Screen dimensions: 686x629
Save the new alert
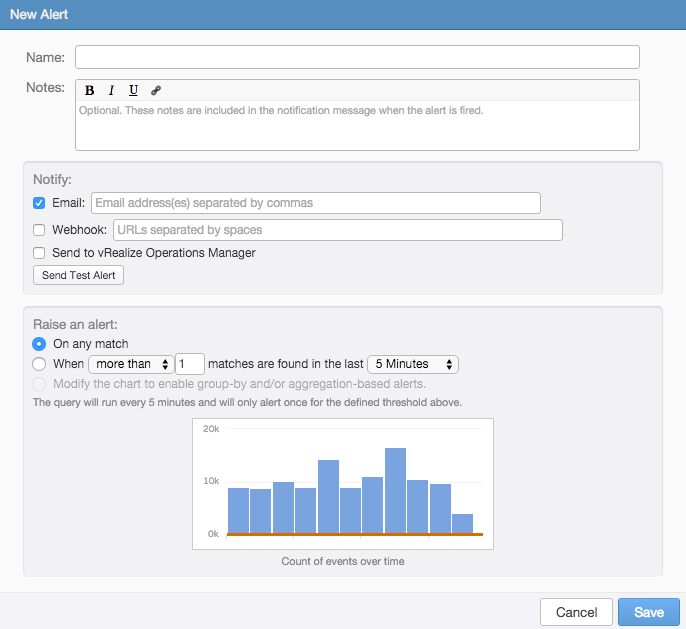(x=648, y=612)
